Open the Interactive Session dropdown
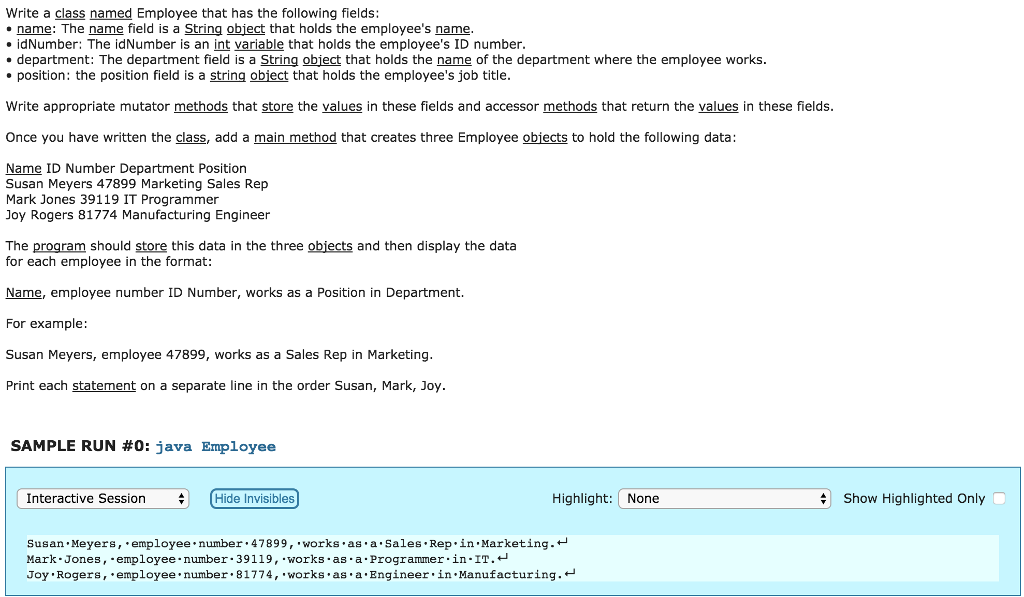Screen dimensions: 1024x597 pyautogui.click(x=102, y=498)
